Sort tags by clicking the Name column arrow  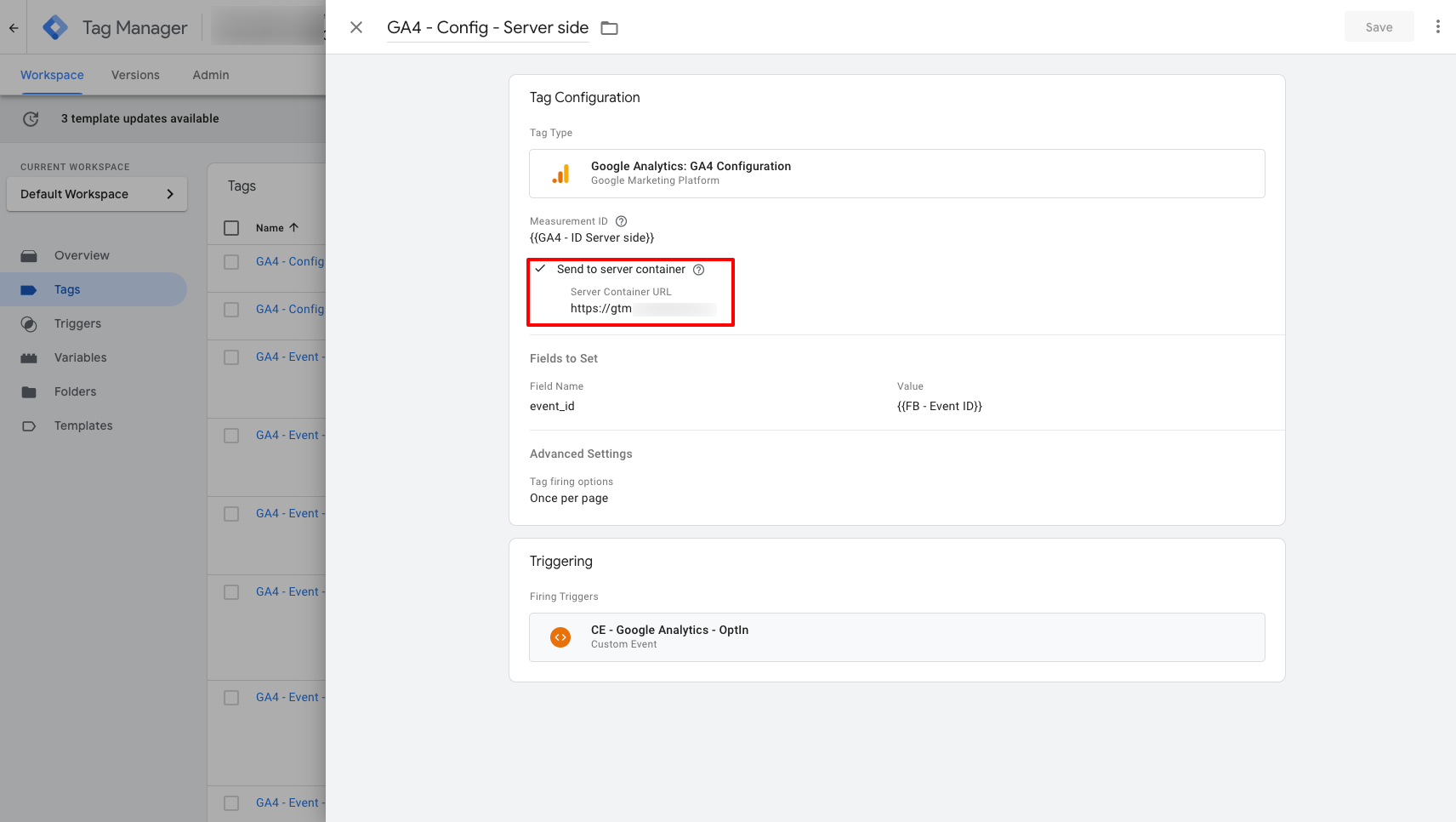point(293,227)
